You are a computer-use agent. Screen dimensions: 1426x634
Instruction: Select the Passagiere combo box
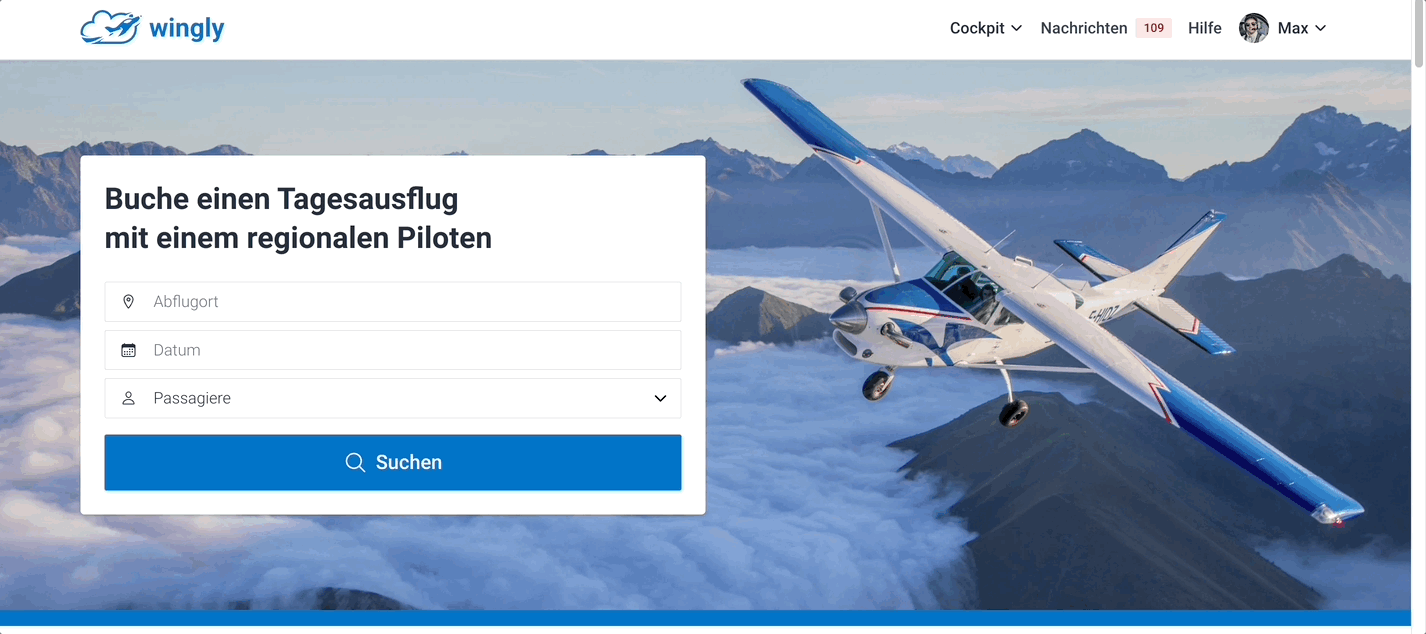tap(393, 398)
